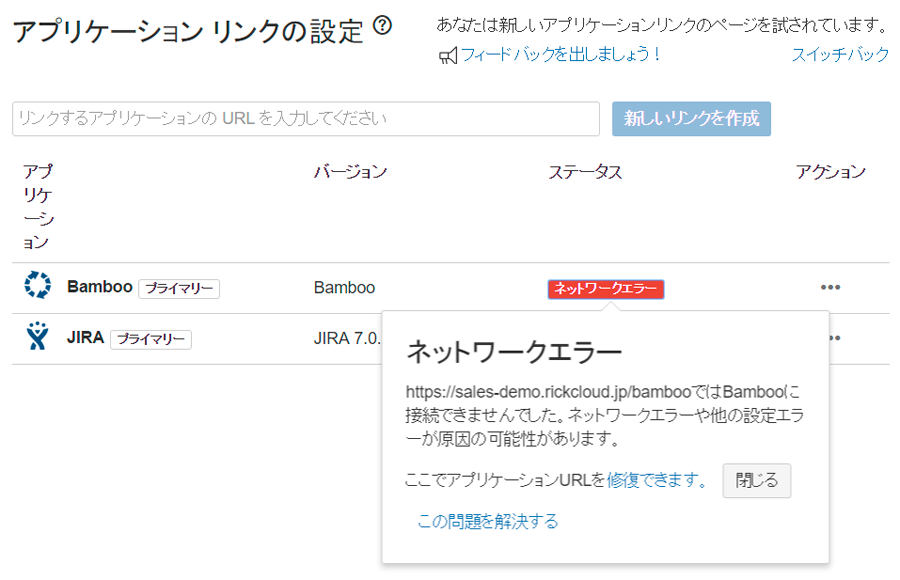This screenshot has height=580, width=900.
Task: Click the 閉じる button in the popup
Action: [x=757, y=480]
